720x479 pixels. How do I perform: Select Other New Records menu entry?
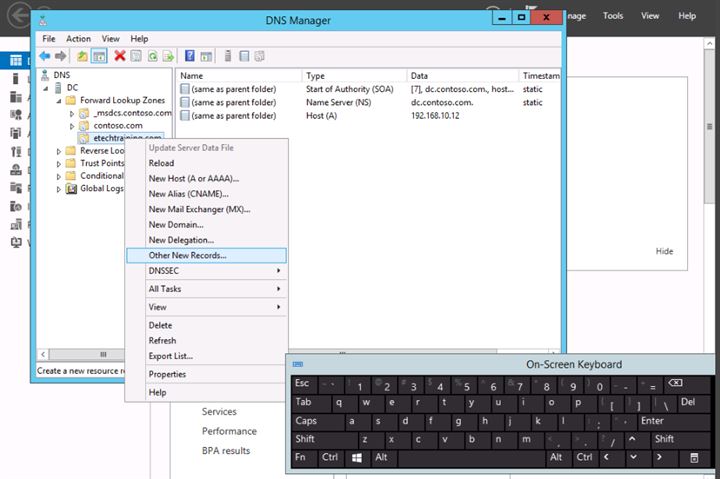point(187,255)
